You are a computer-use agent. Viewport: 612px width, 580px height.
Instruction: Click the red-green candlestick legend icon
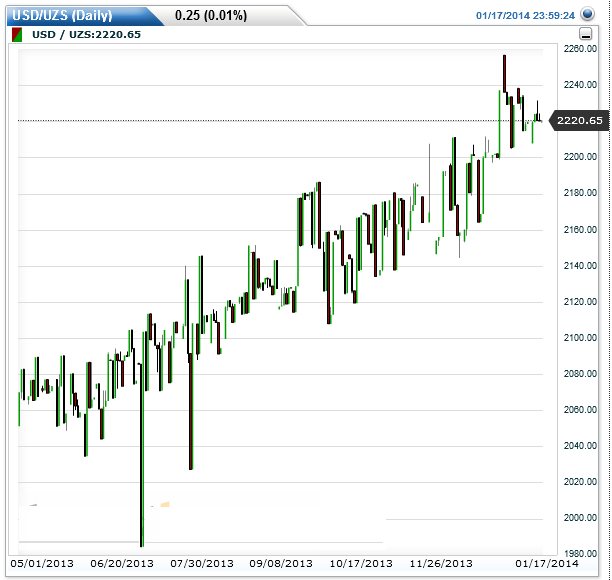17,34
